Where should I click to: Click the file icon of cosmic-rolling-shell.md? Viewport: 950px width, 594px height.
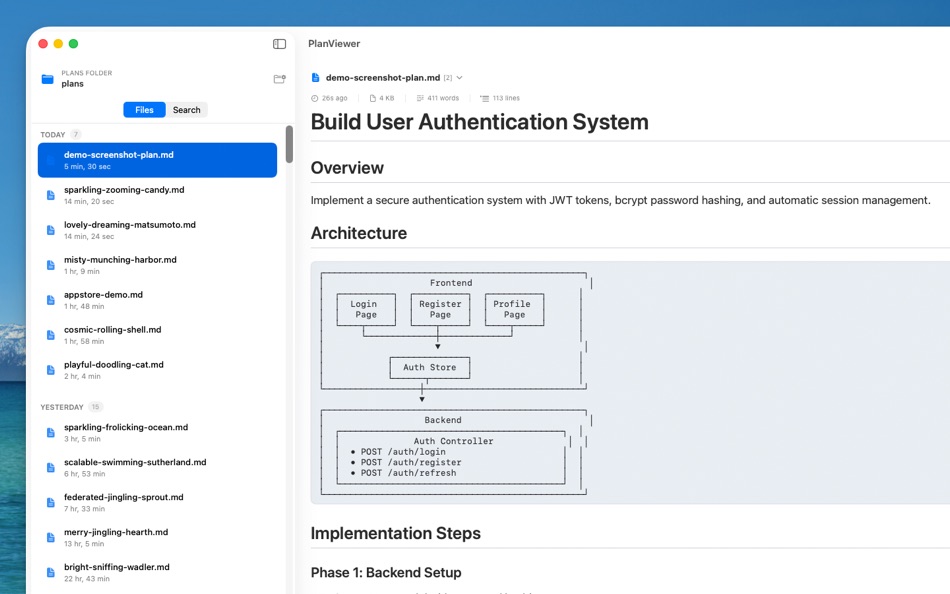[x=51, y=335]
